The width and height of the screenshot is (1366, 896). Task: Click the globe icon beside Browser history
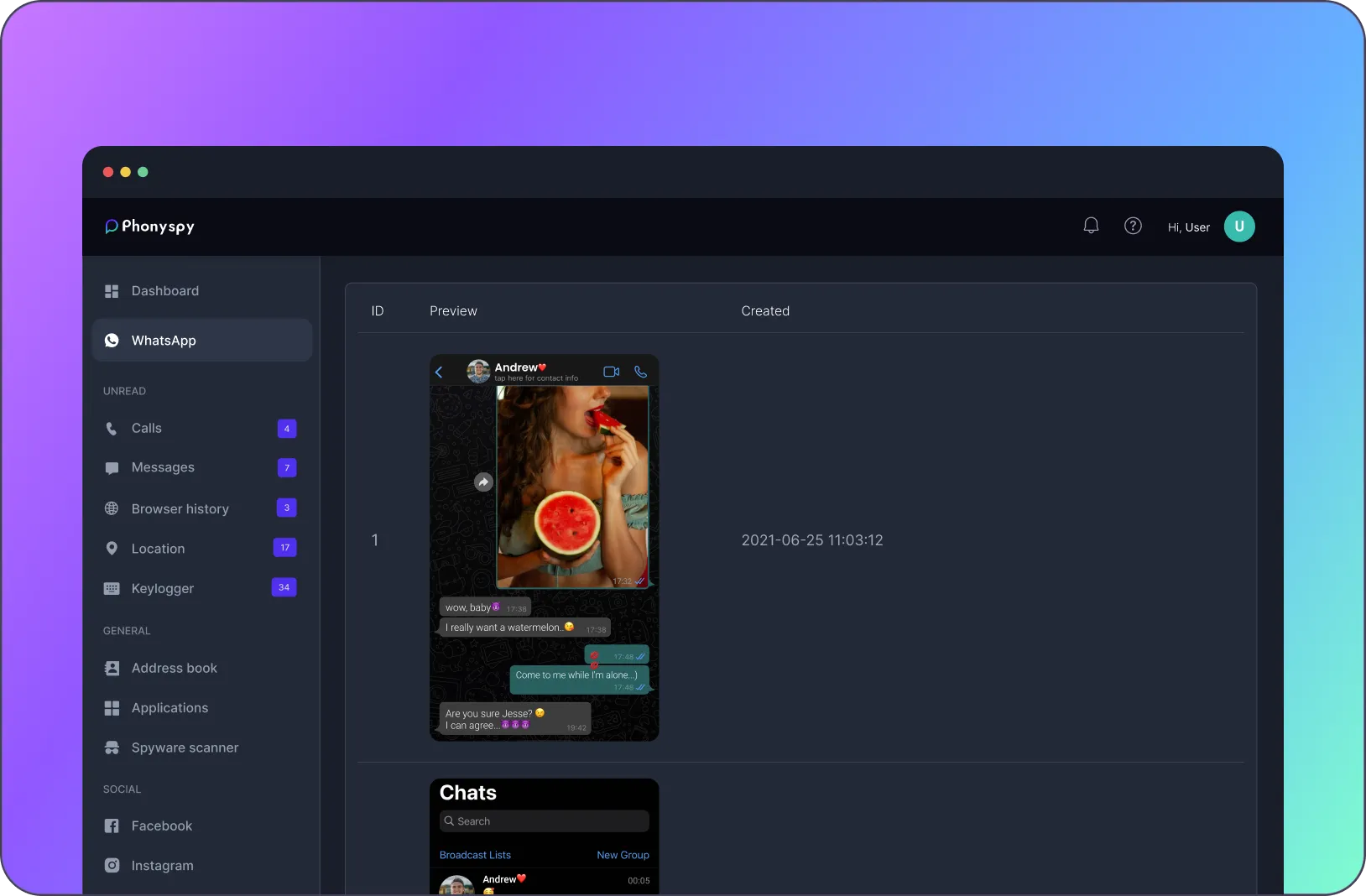pyautogui.click(x=112, y=508)
